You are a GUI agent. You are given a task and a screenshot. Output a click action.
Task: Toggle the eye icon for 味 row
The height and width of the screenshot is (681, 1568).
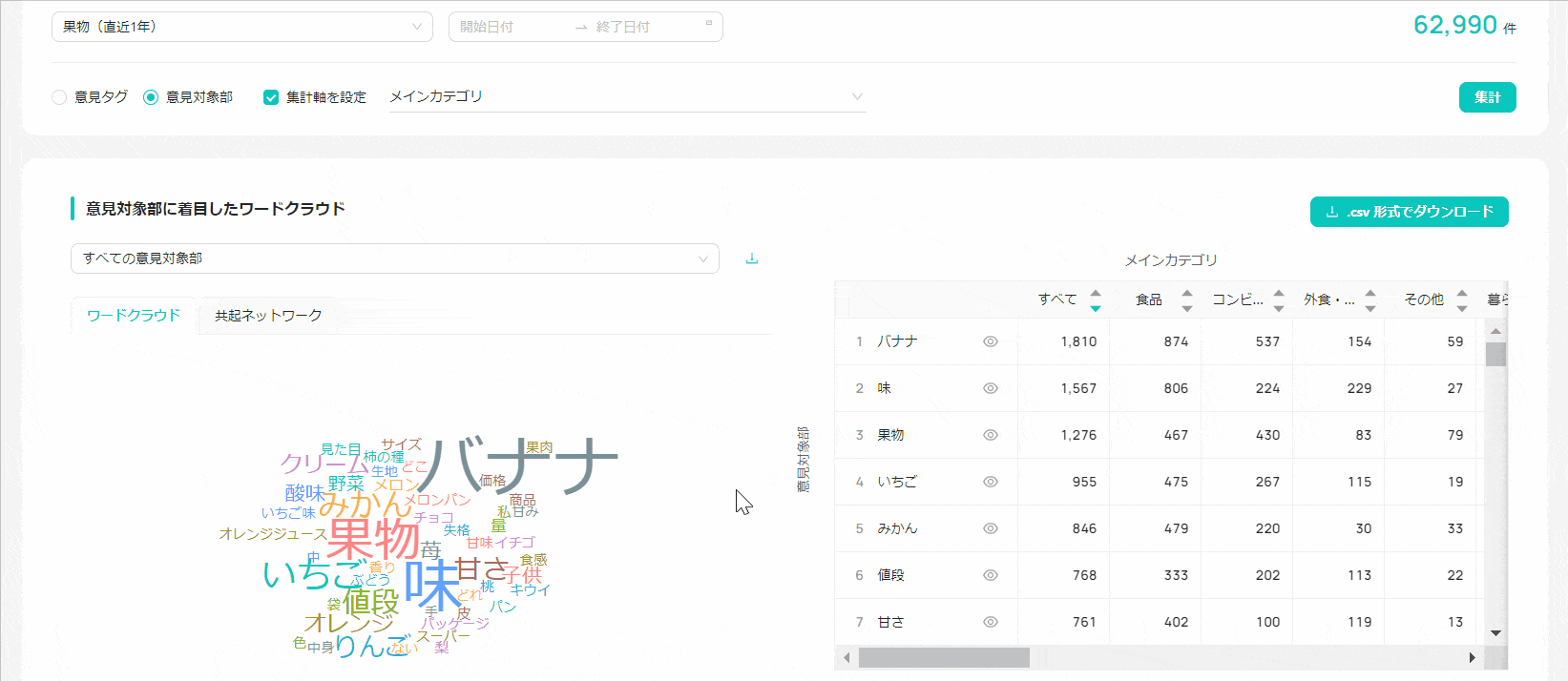991,388
